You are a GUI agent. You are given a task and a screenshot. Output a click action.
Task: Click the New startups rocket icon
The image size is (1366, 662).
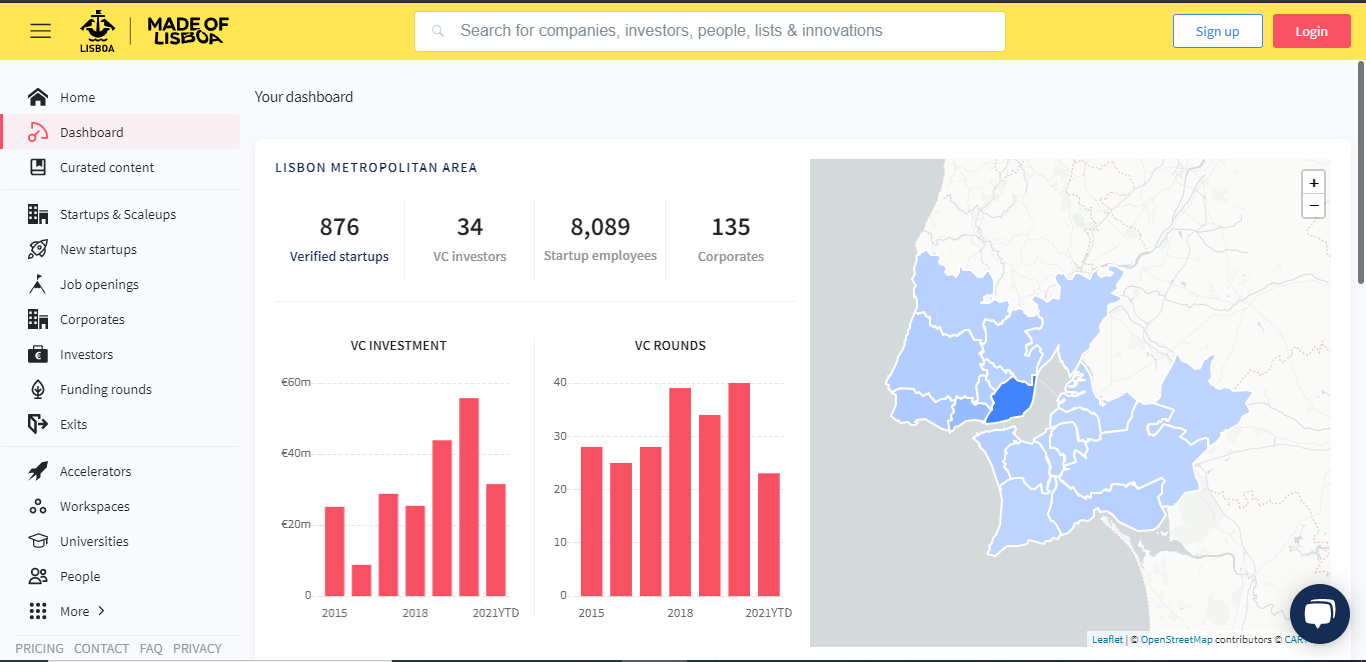pos(38,250)
